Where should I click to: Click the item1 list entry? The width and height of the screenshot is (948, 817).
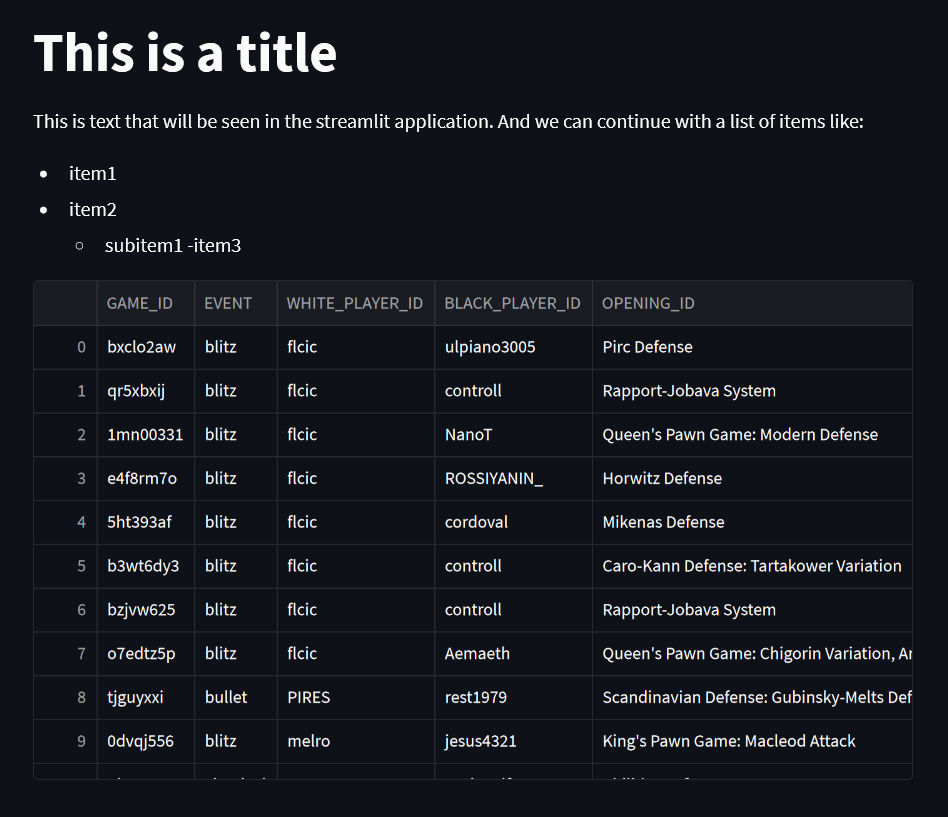tap(92, 173)
